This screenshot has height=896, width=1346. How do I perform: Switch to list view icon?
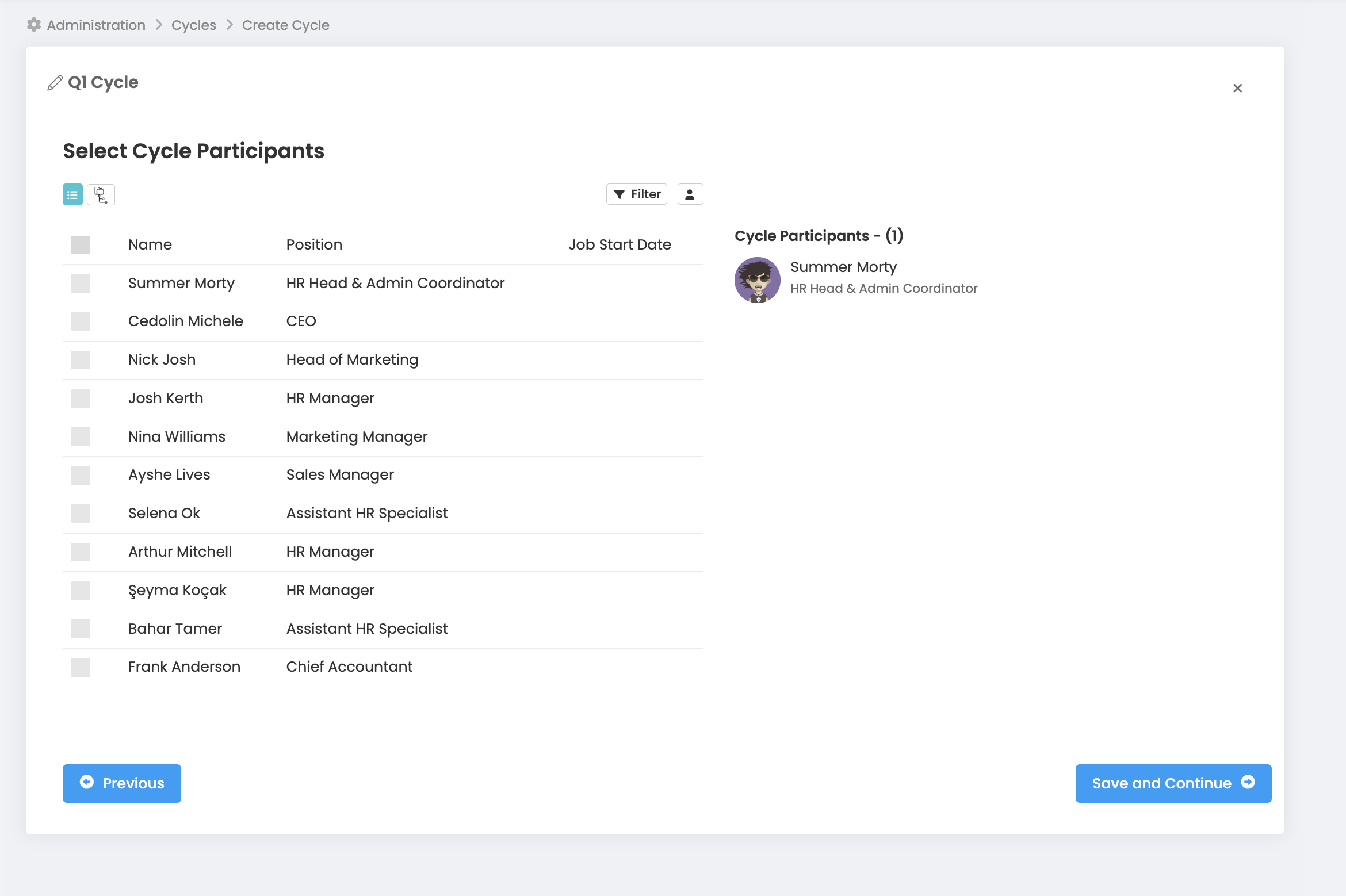click(72, 195)
